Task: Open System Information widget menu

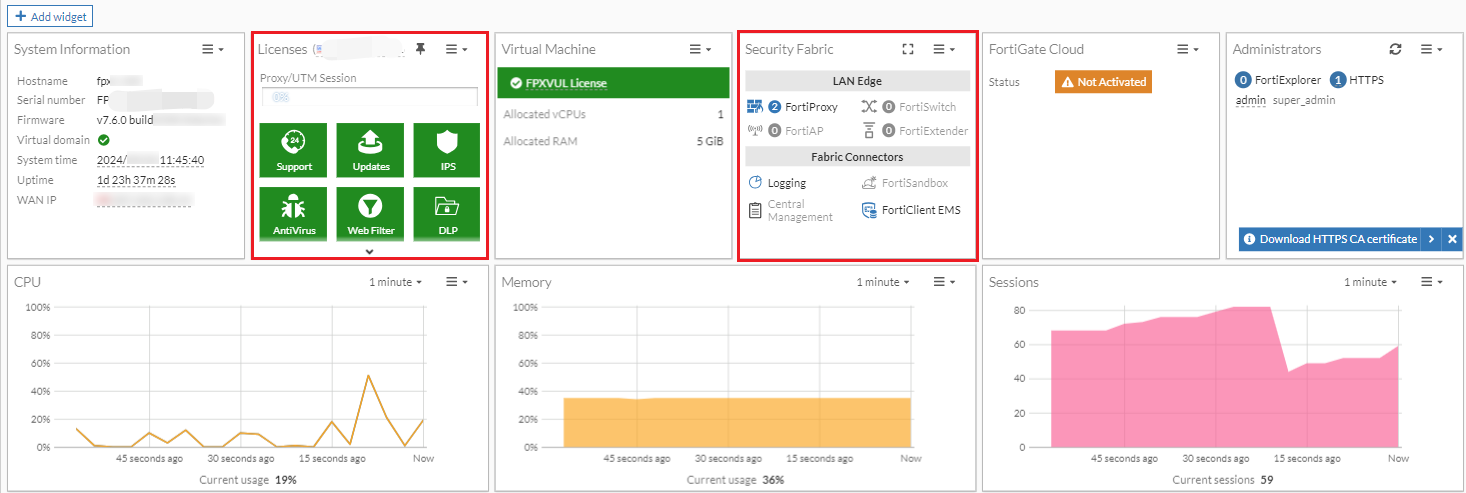Action: pos(212,49)
